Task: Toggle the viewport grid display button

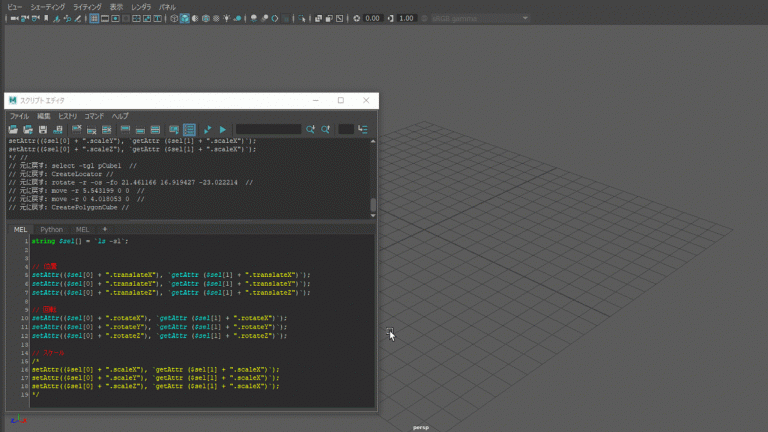Action: click(94, 18)
